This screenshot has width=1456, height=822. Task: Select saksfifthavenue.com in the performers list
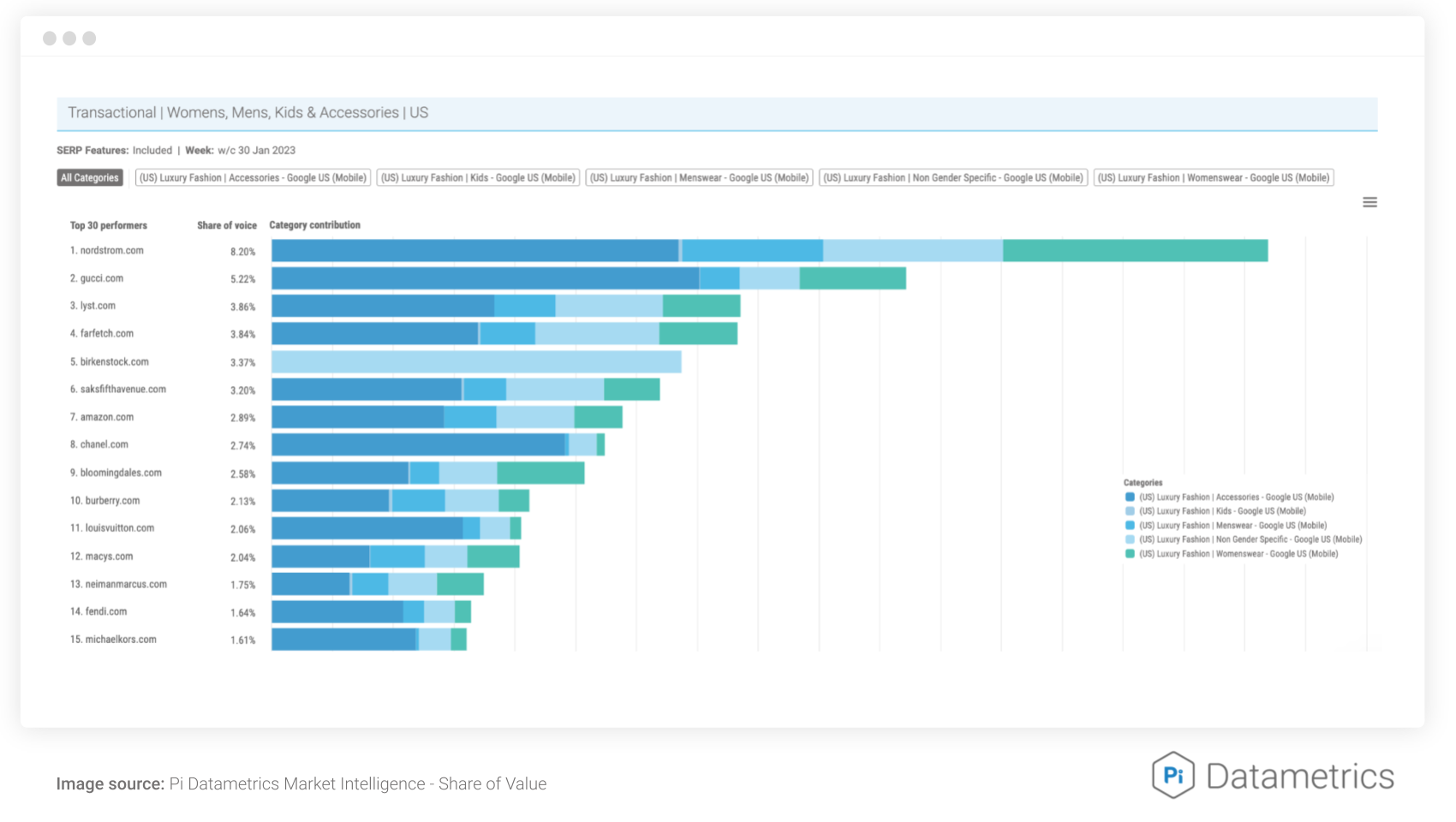click(118, 389)
